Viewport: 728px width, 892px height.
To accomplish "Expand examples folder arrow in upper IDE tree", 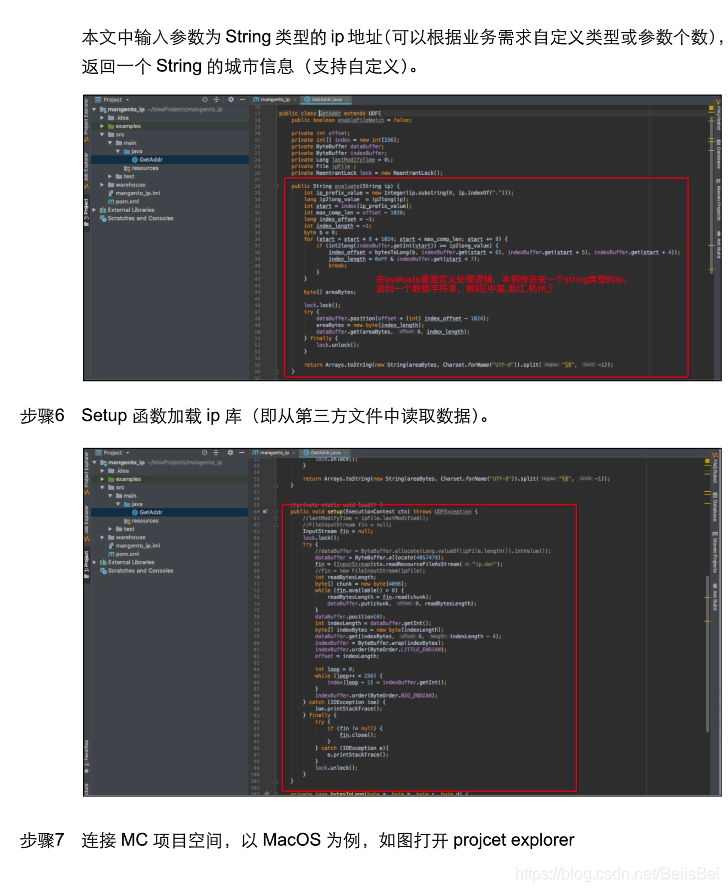I will 102,126.
